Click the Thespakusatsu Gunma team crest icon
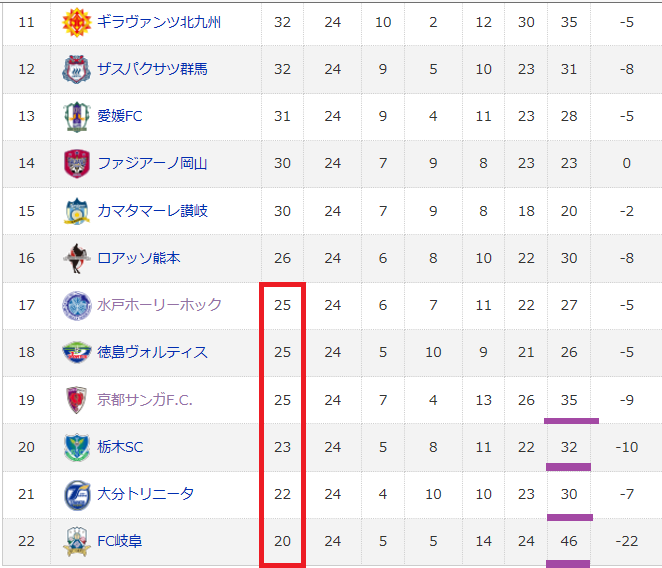 (x=76, y=69)
